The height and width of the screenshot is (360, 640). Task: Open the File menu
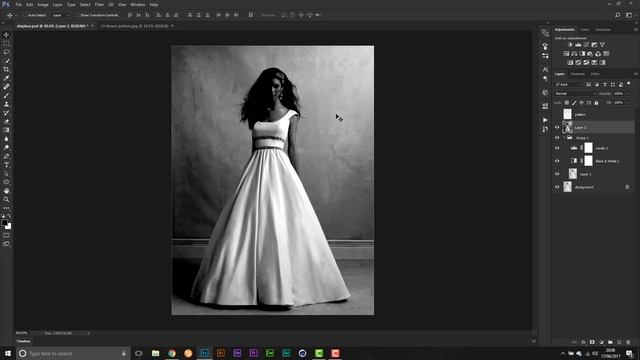point(19,4)
